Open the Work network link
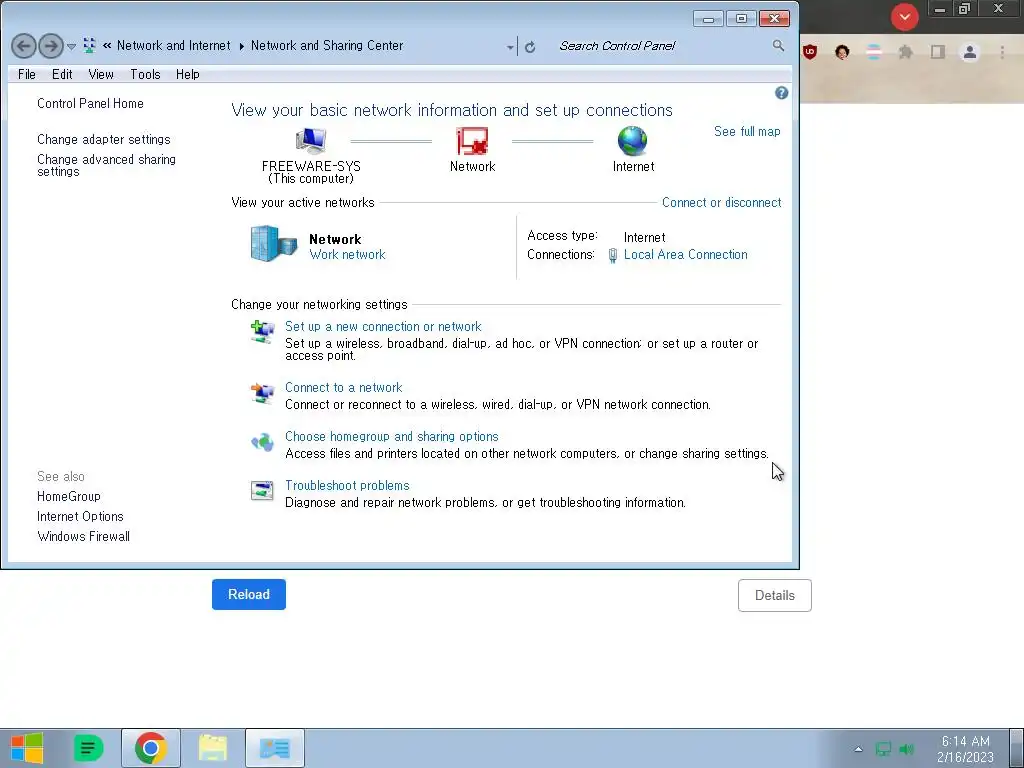The width and height of the screenshot is (1024, 768). 347,254
